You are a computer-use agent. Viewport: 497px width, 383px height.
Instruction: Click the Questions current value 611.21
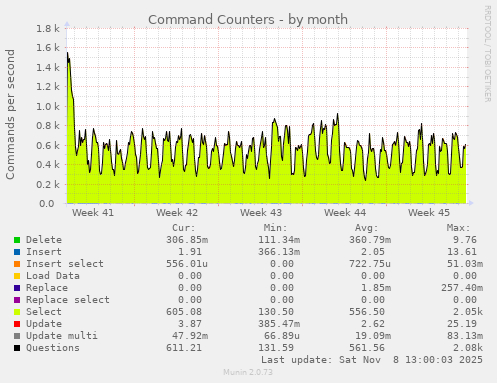click(x=184, y=348)
